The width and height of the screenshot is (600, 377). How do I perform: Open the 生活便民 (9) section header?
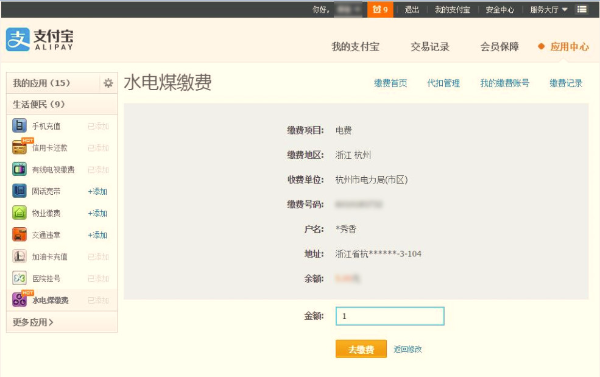(62, 104)
